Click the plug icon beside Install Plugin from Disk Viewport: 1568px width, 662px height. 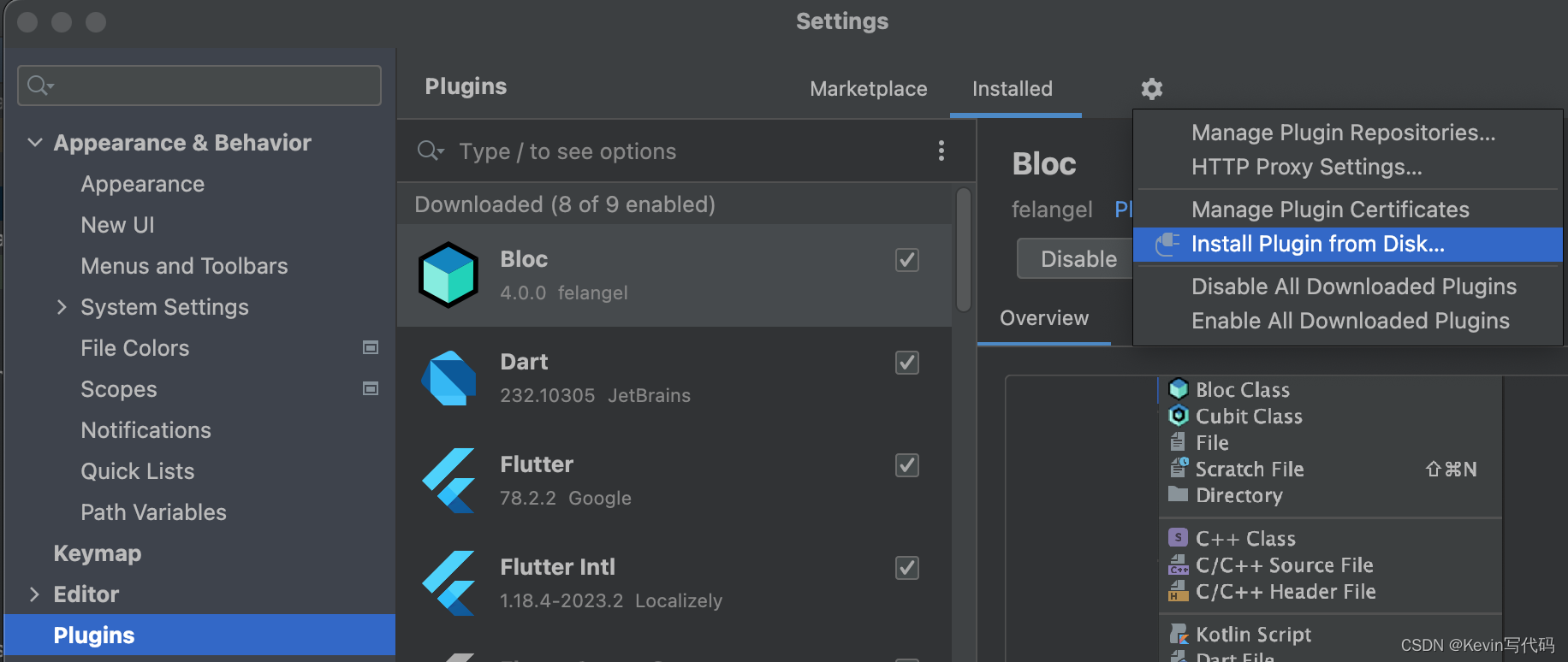(1167, 245)
